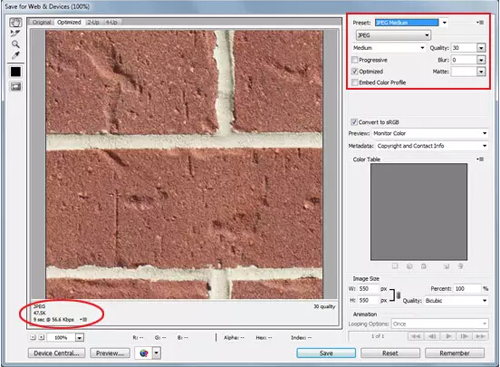Select the Hand tool
Screen dimensions: 500x367
(x=15, y=22)
